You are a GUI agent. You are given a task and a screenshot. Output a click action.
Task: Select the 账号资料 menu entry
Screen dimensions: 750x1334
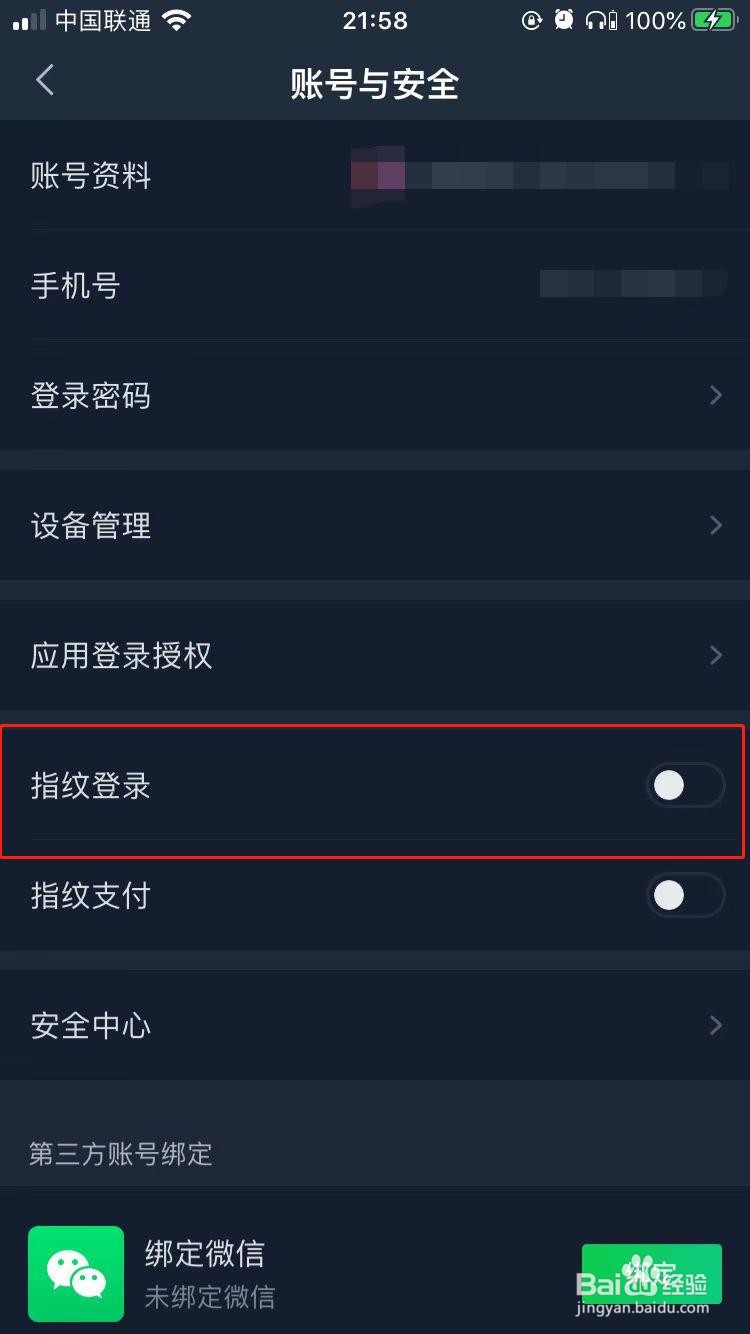90,176
